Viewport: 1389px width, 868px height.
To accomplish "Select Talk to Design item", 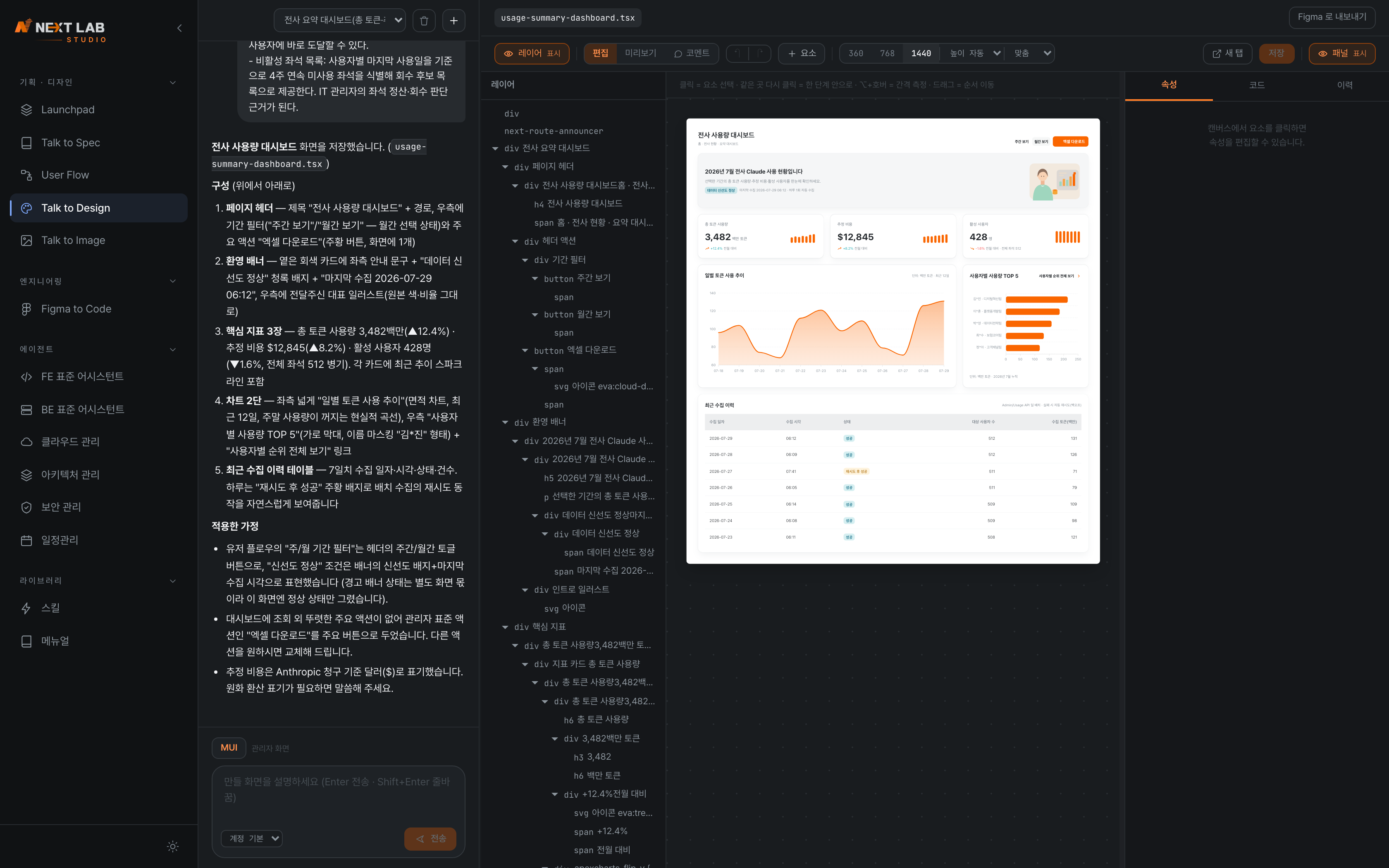I will (99, 208).
